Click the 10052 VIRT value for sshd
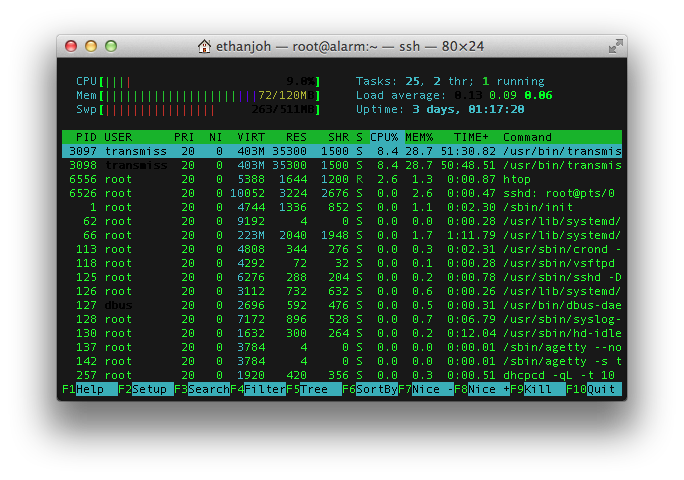684x480 pixels. point(247,193)
